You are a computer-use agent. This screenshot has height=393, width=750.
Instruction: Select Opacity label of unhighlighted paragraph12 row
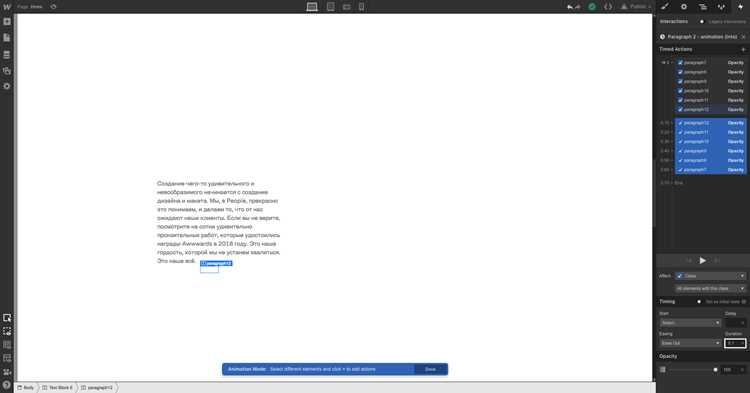click(736, 109)
